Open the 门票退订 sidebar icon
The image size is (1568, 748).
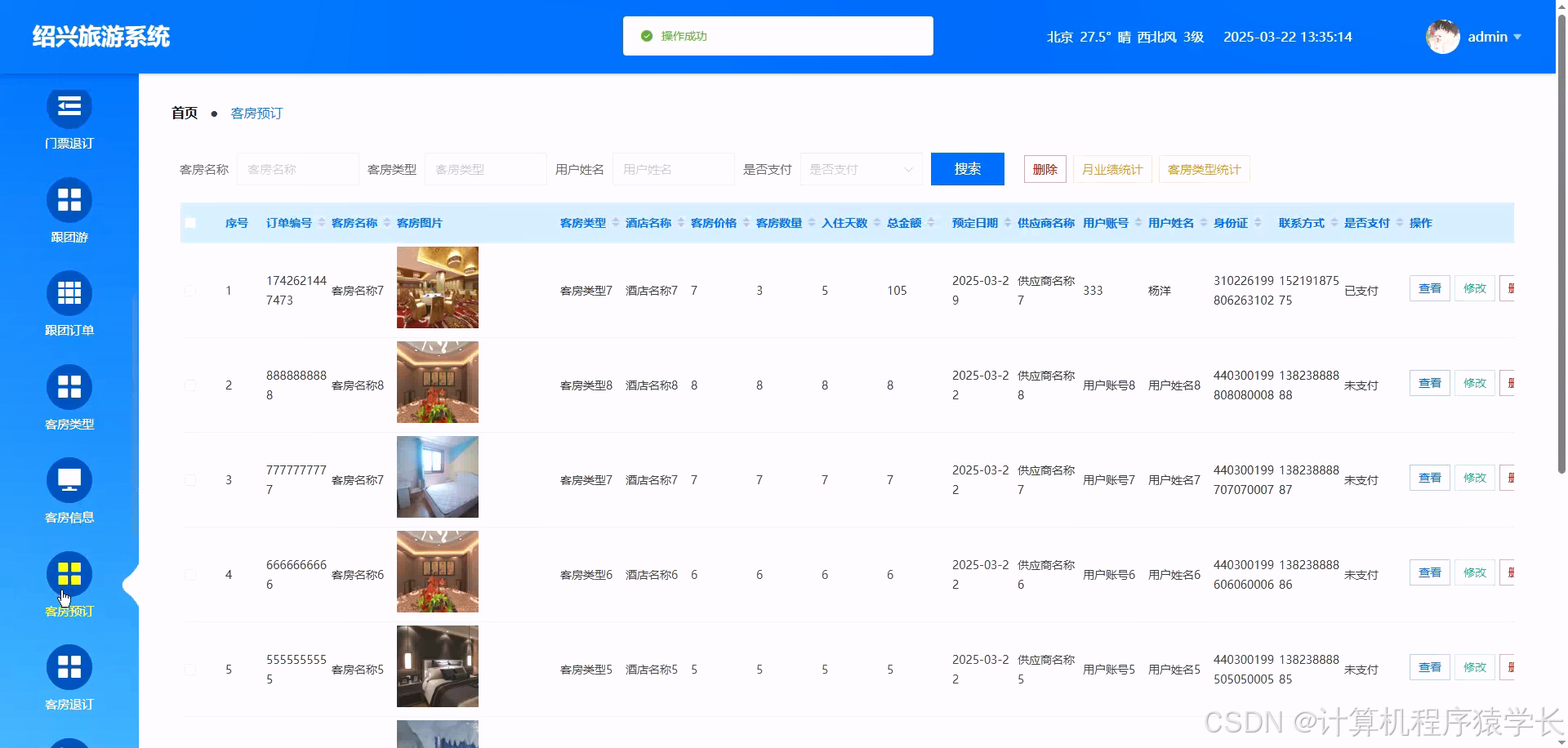pos(69,108)
